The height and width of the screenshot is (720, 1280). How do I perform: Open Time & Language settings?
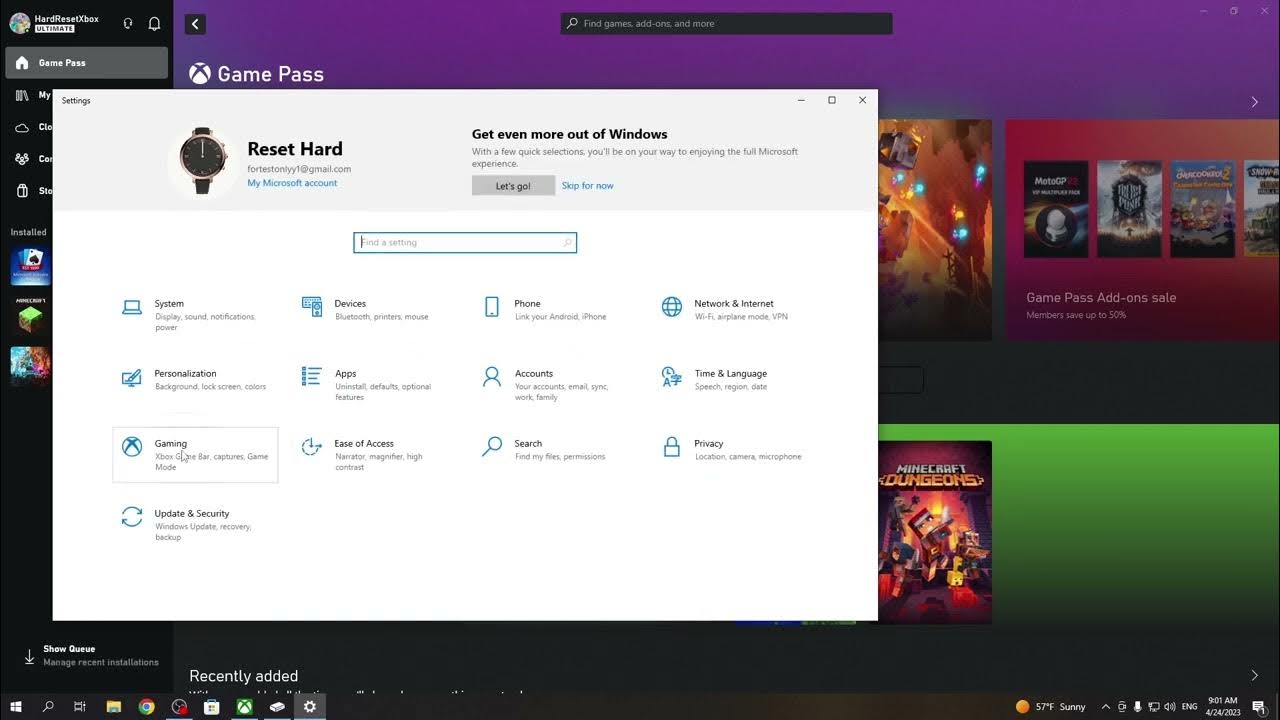tap(735, 385)
